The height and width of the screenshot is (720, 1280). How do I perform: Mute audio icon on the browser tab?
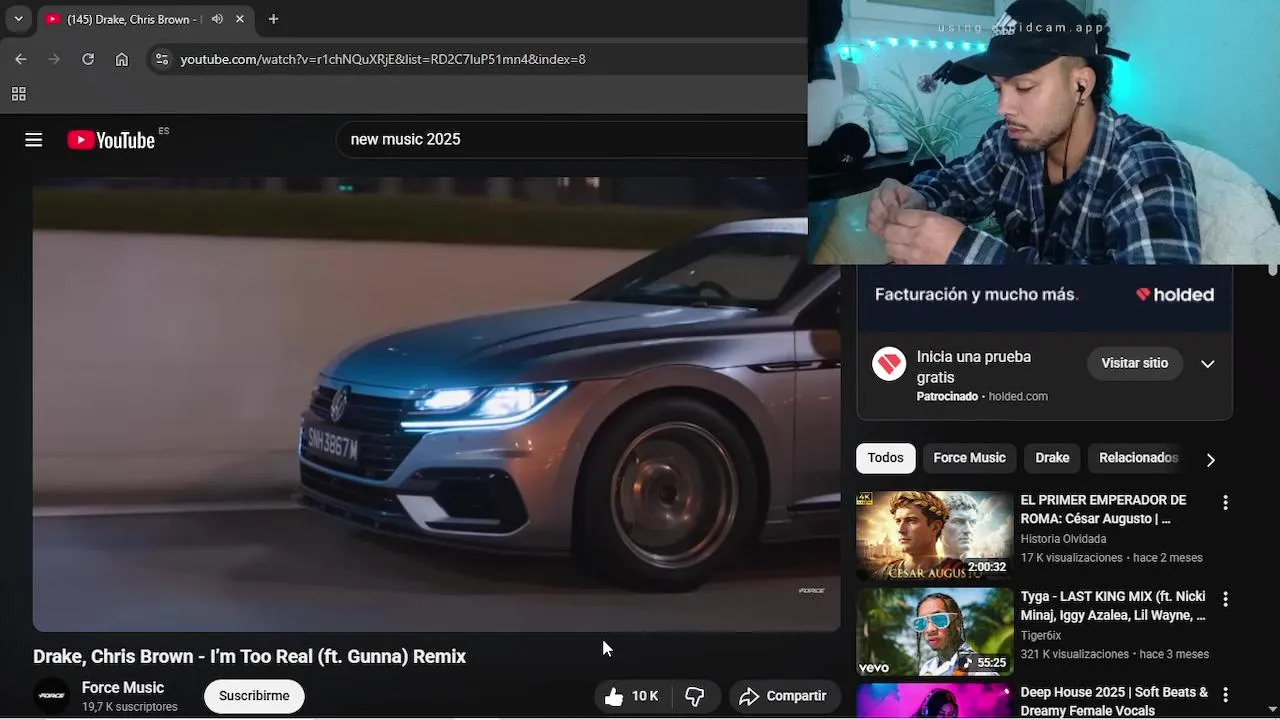(x=217, y=19)
